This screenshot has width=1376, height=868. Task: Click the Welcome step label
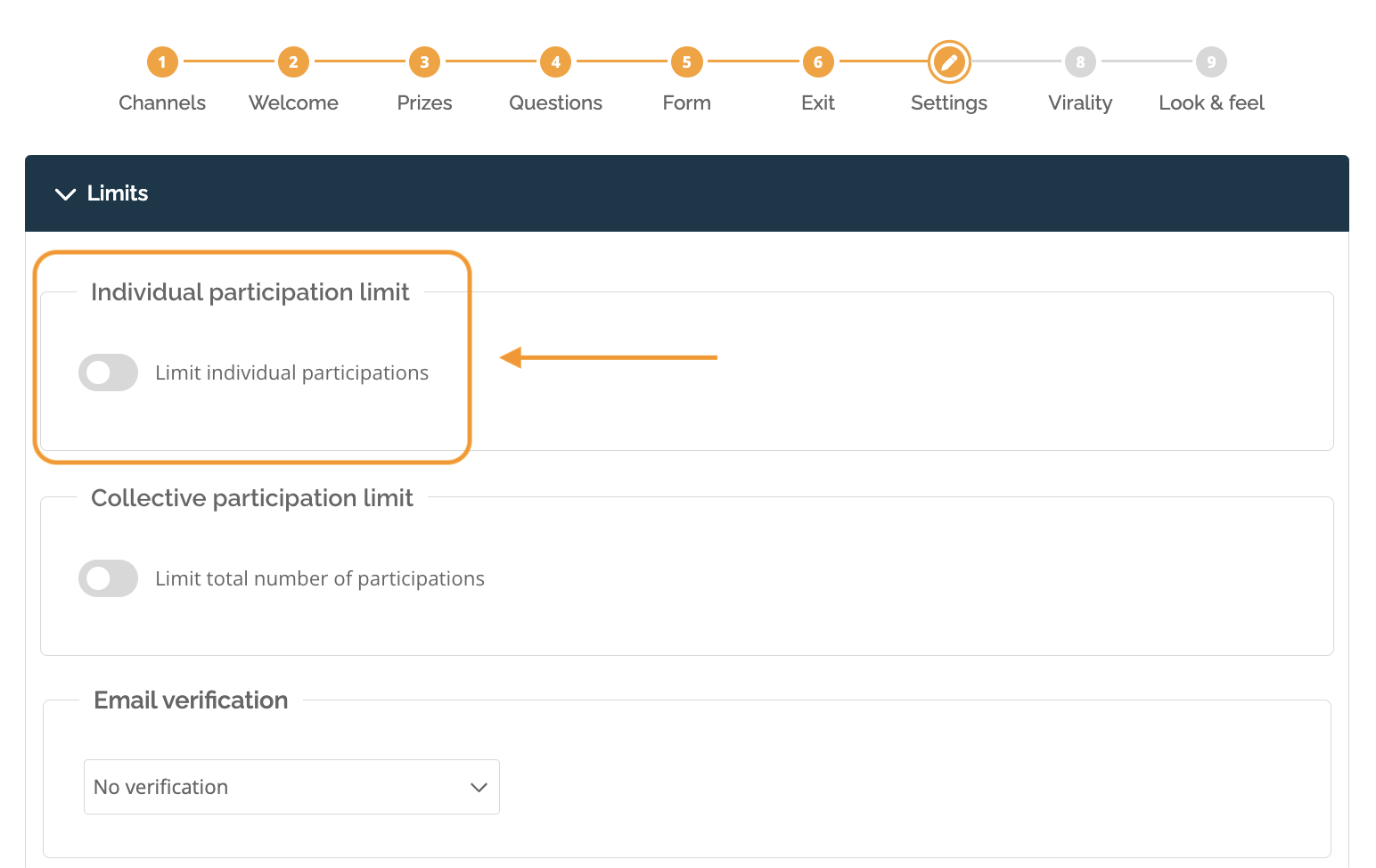tap(293, 103)
